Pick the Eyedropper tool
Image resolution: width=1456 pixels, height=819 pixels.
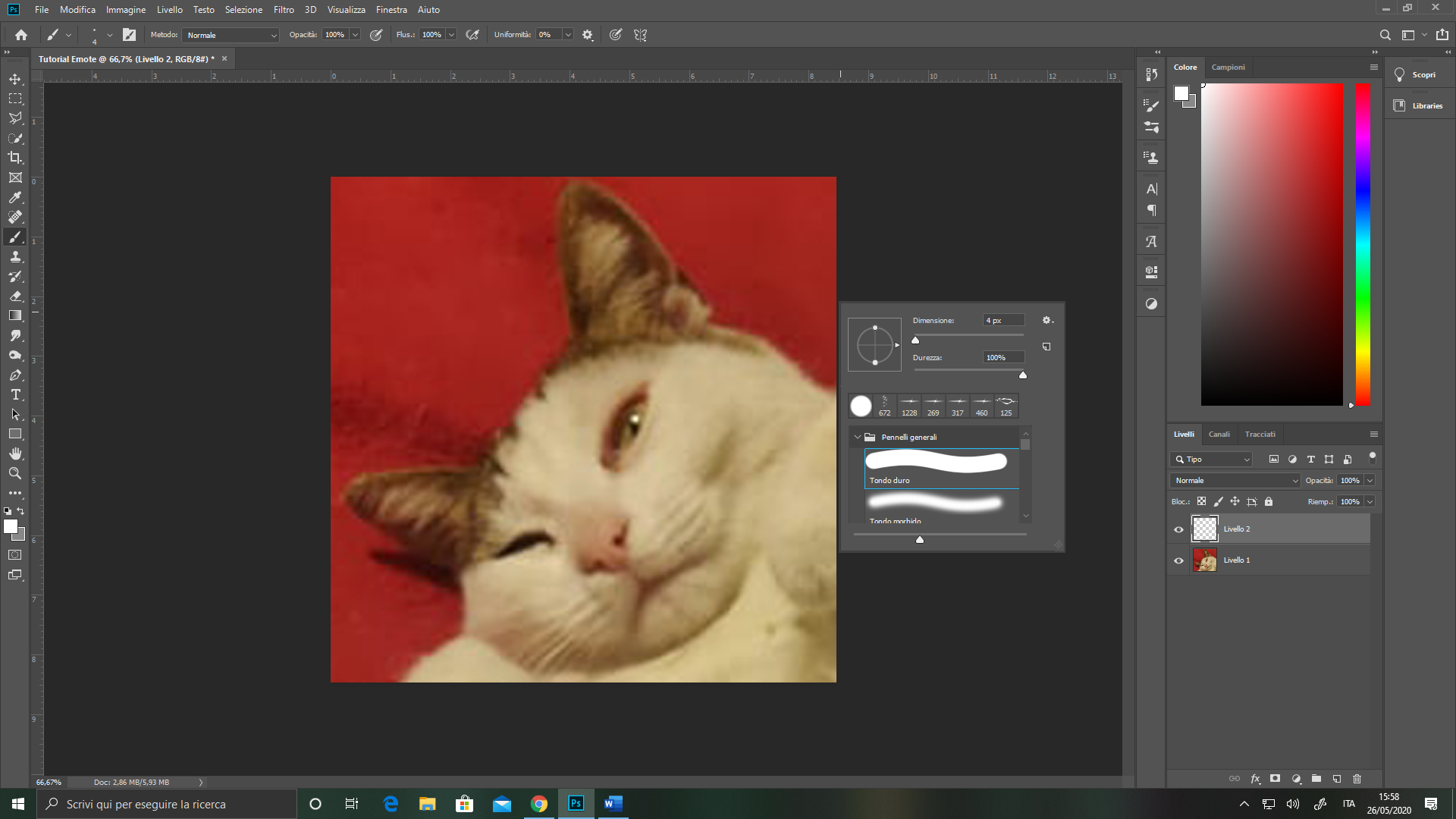point(15,197)
